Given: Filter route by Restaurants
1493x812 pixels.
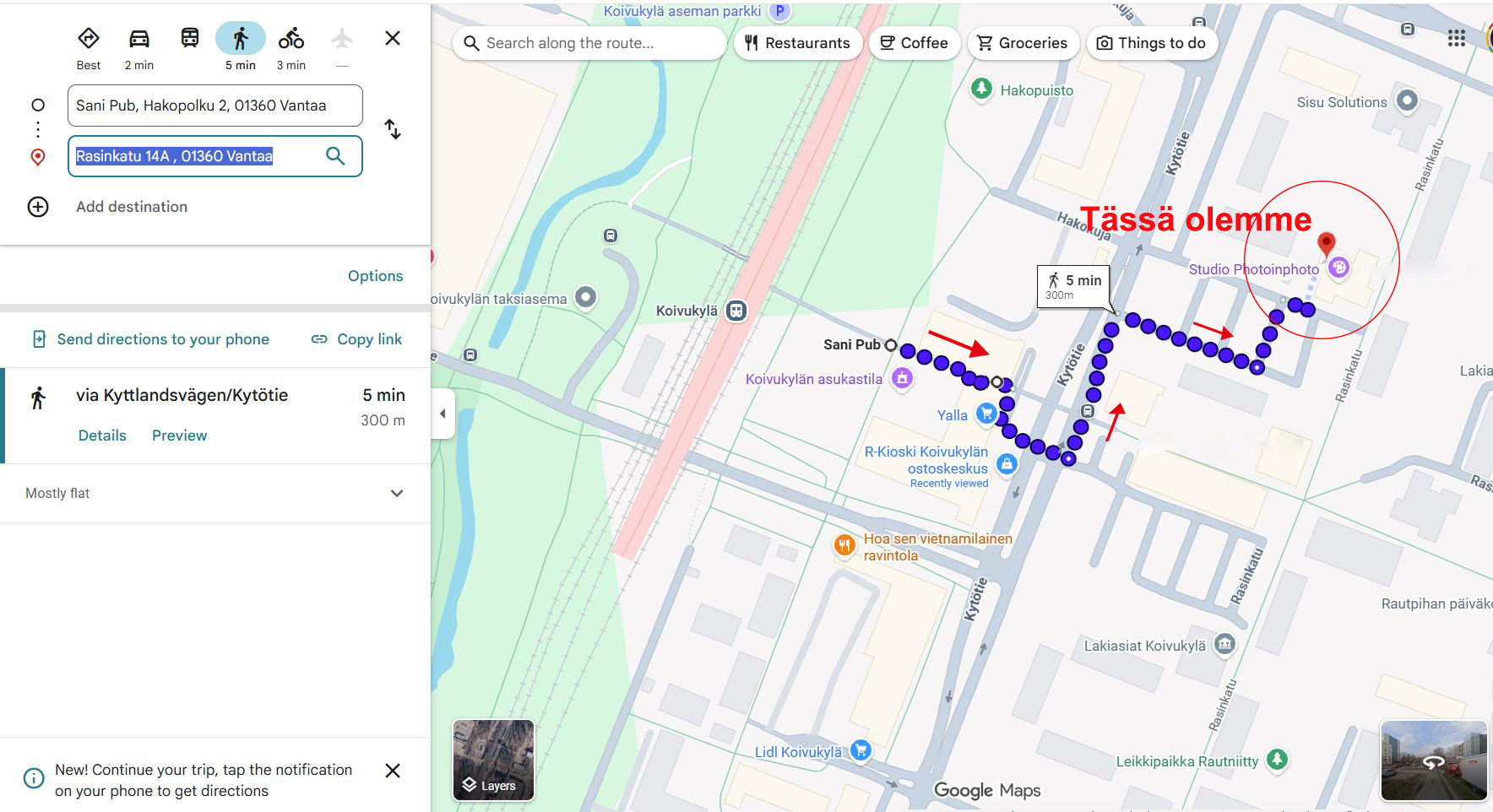Looking at the screenshot, I should (x=797, y=43).
